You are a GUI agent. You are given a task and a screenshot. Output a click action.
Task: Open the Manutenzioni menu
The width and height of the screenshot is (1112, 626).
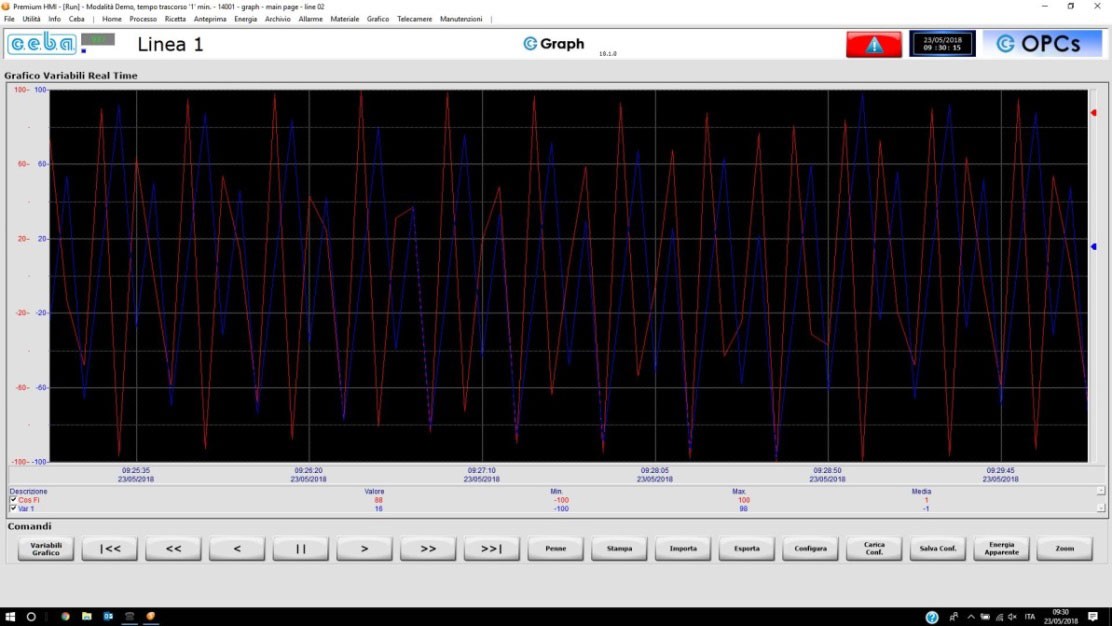(x=461, y=19)
